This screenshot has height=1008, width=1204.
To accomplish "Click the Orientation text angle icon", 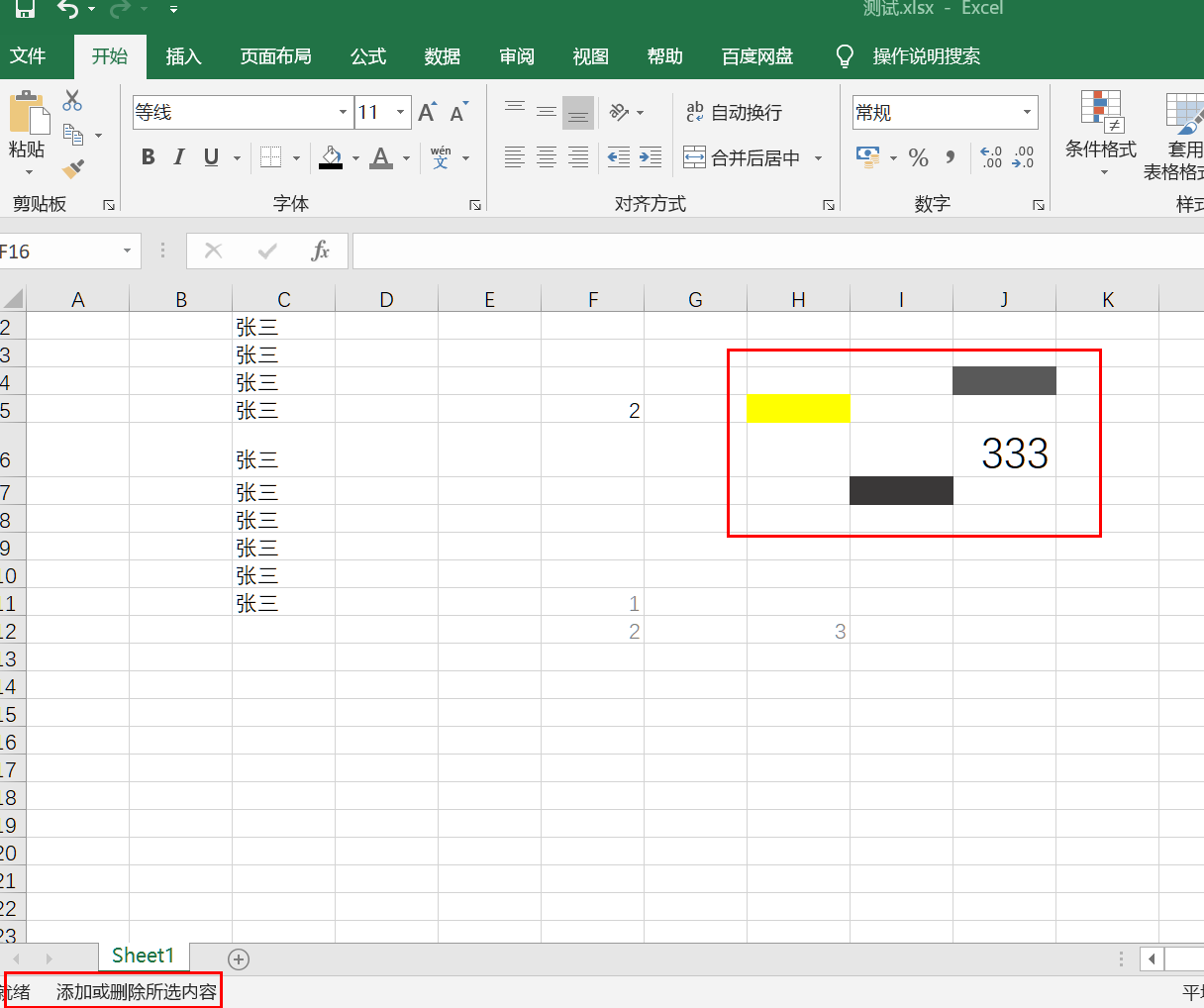I will (620, 112).
